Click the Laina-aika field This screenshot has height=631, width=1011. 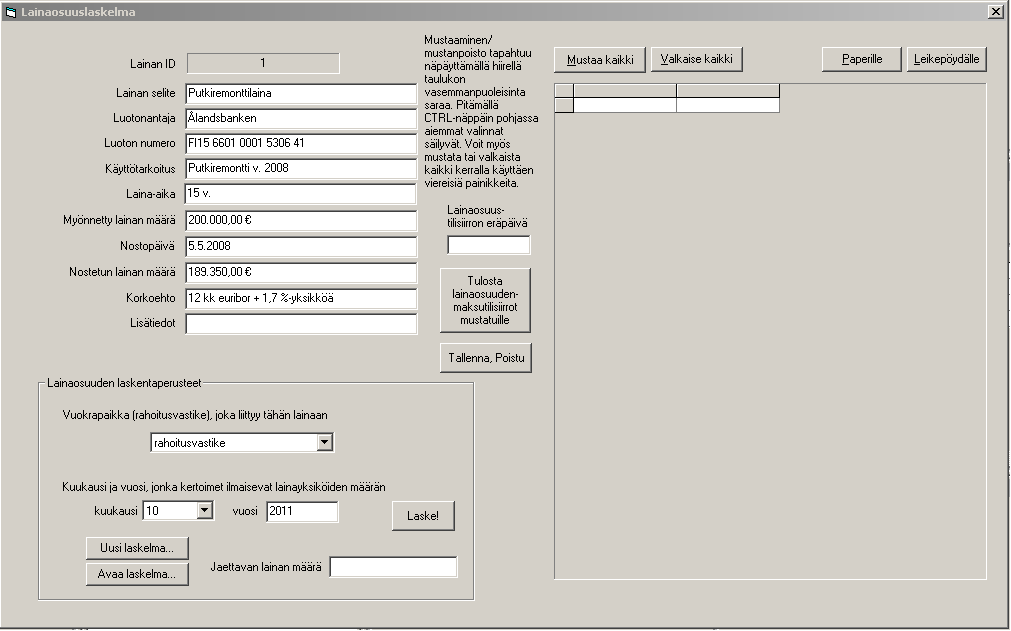point(300,194)
